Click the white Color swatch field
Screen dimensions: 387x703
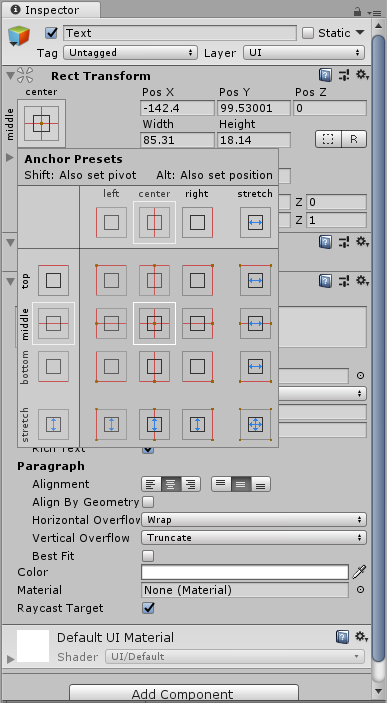coord(245,572)
